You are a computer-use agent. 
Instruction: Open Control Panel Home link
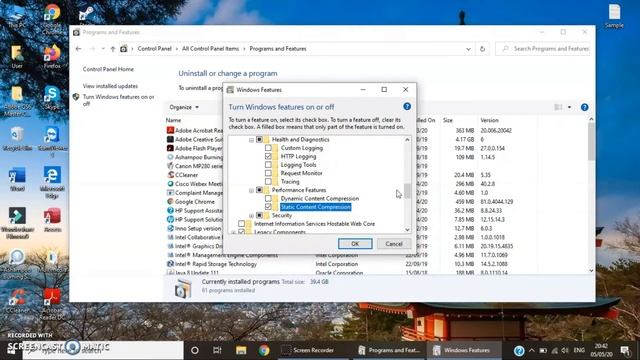108,69
